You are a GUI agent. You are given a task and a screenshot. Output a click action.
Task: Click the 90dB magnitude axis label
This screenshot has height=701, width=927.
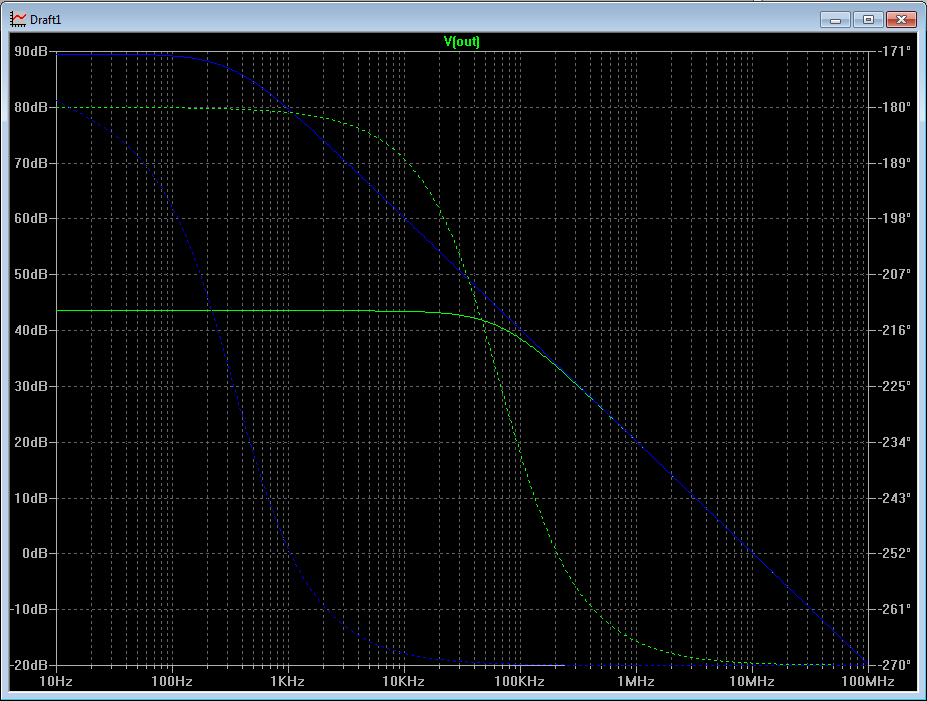click(x=31, y=51)
